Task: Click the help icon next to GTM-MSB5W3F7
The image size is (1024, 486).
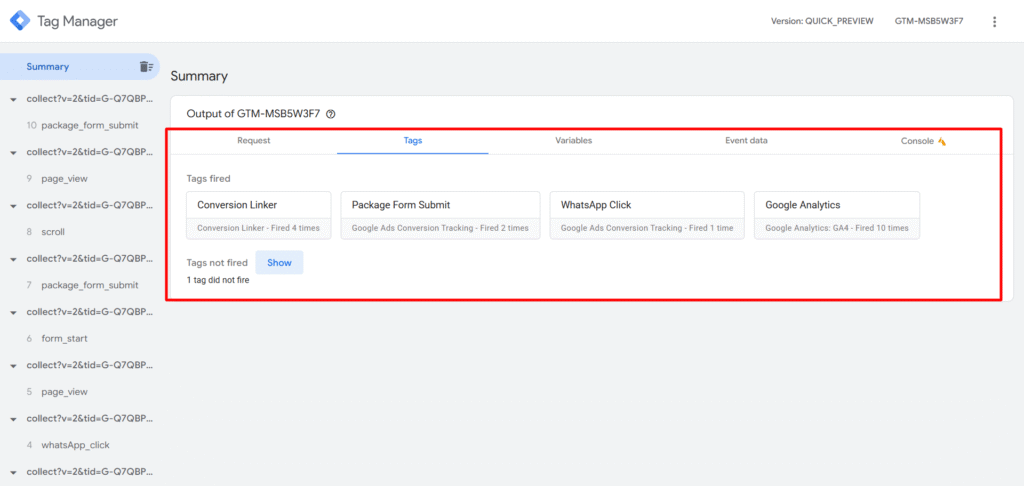Action: [x=331, y=114]
